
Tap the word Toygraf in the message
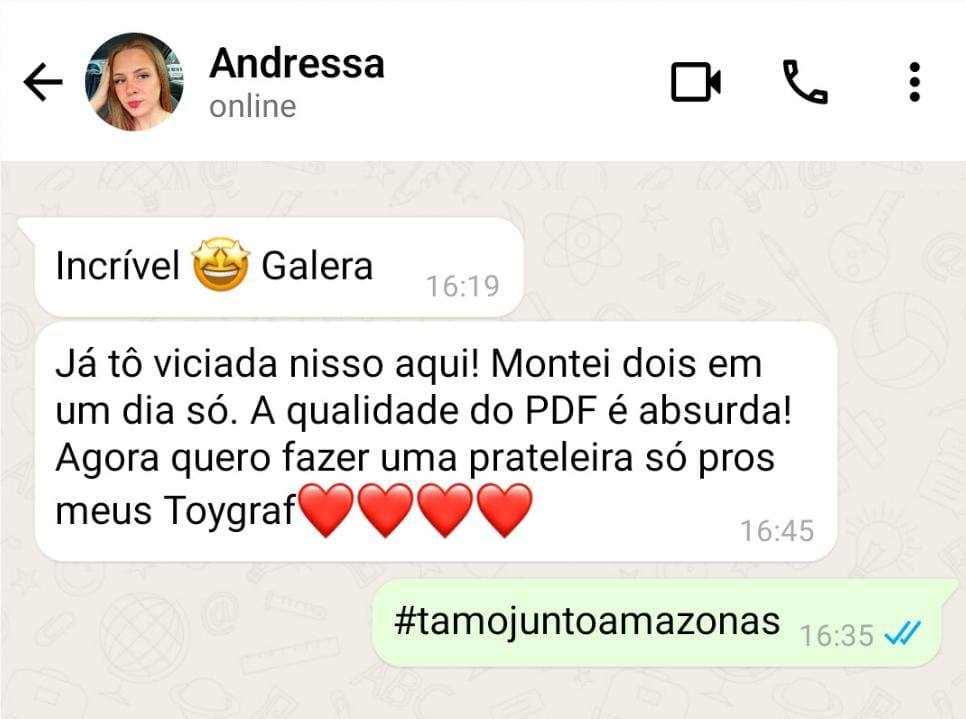[x=230, y=511]
